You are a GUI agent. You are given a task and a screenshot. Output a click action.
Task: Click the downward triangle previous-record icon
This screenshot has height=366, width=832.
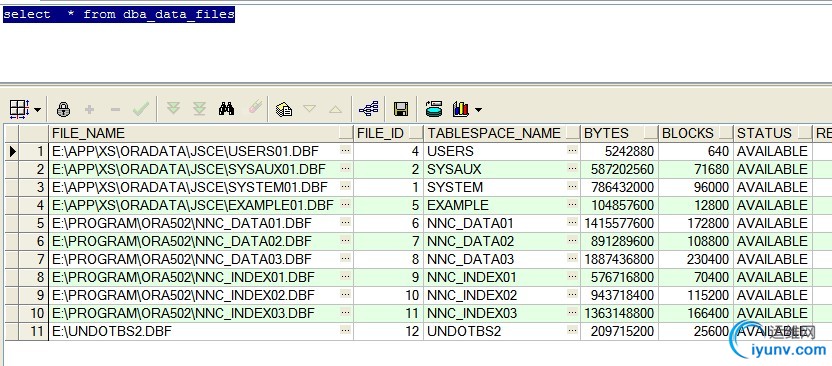tap(309, 109)
